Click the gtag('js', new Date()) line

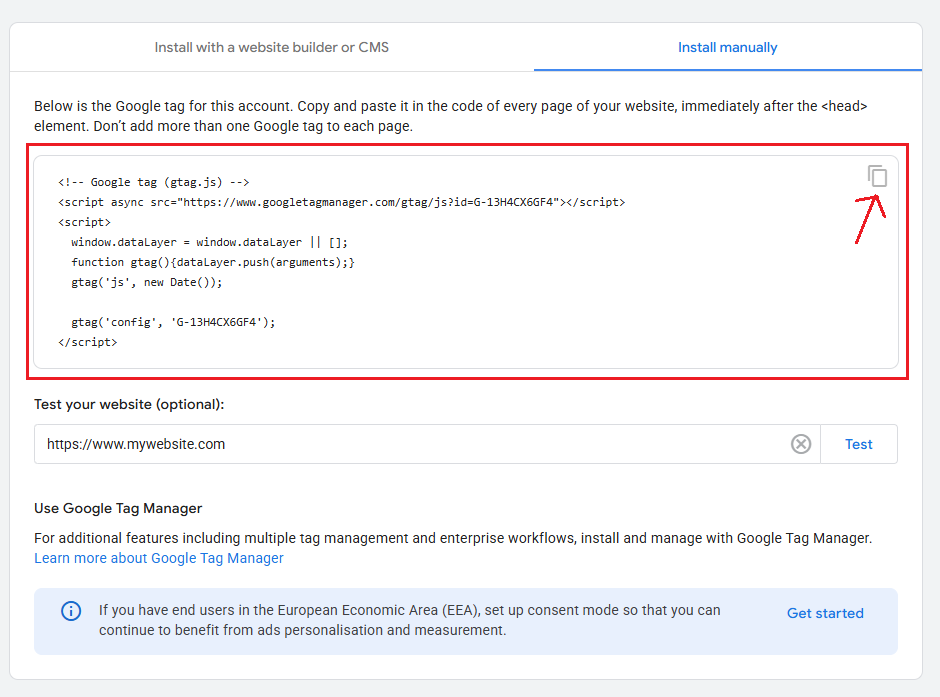(x=147, y=282)
